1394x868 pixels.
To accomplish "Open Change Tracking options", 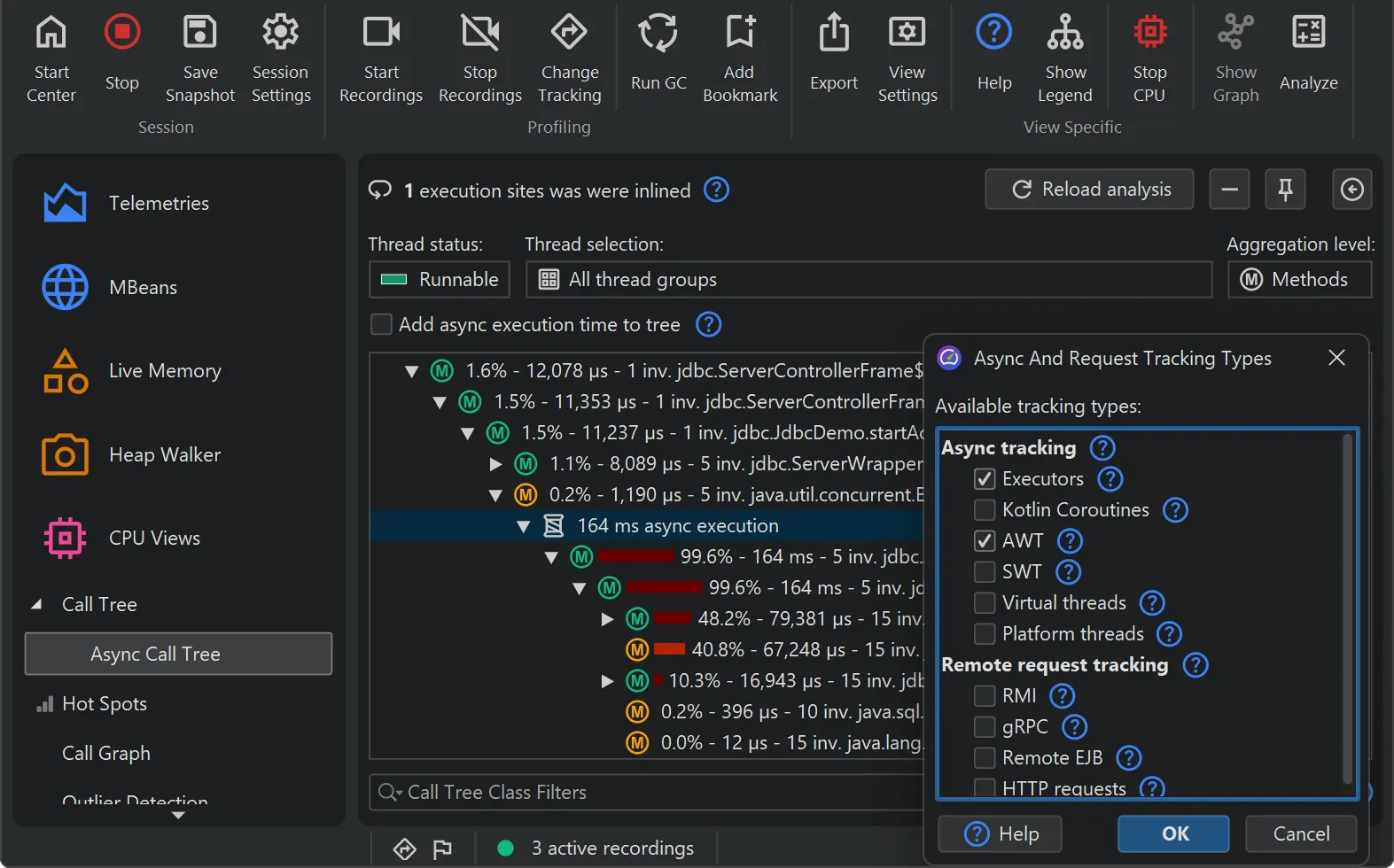I will point(570,60).
